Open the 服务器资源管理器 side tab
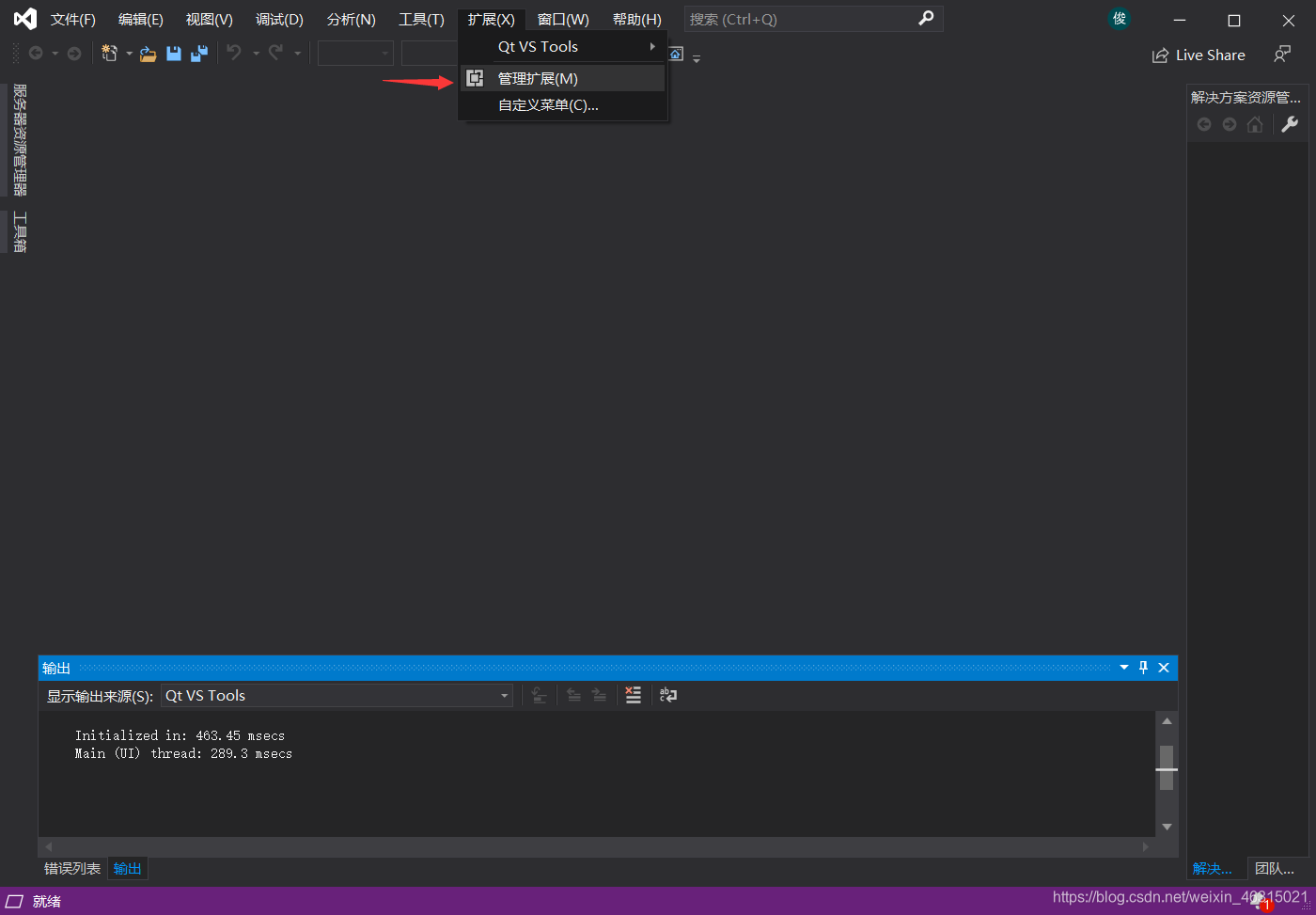Image resolution: width=1316 pixels, height=915 pixels. click(x=20, y=140)
